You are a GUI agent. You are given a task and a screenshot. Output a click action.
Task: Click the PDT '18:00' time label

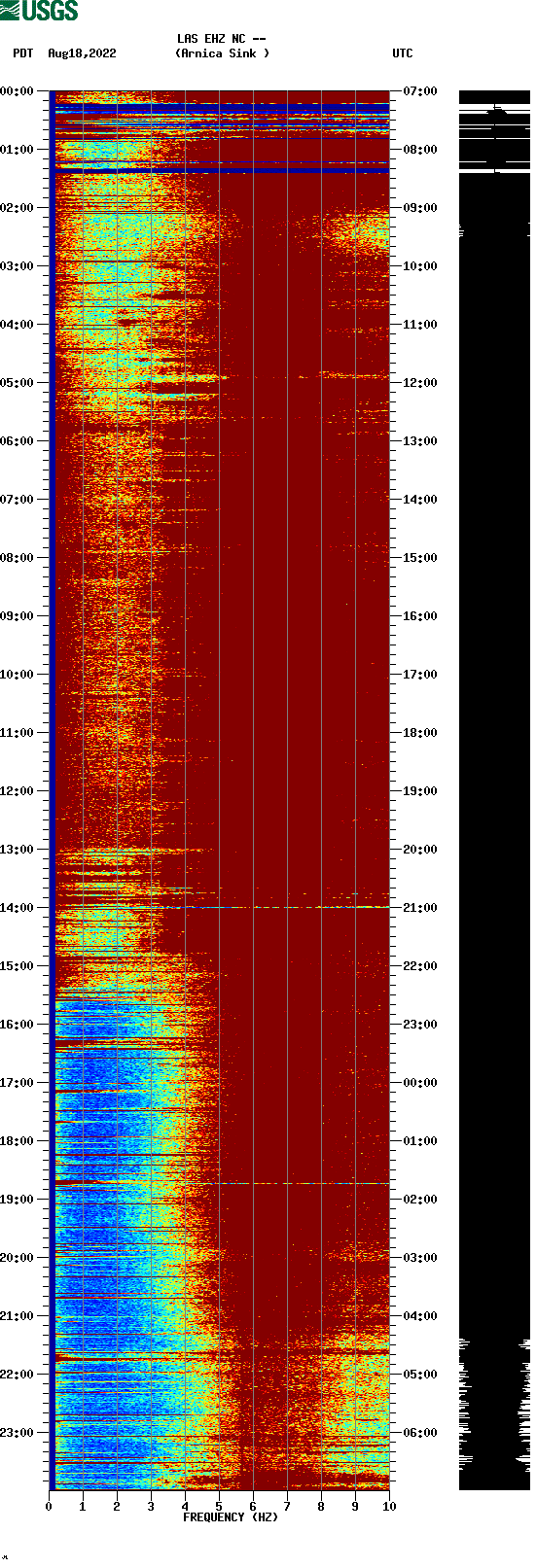coord(18,1141)
